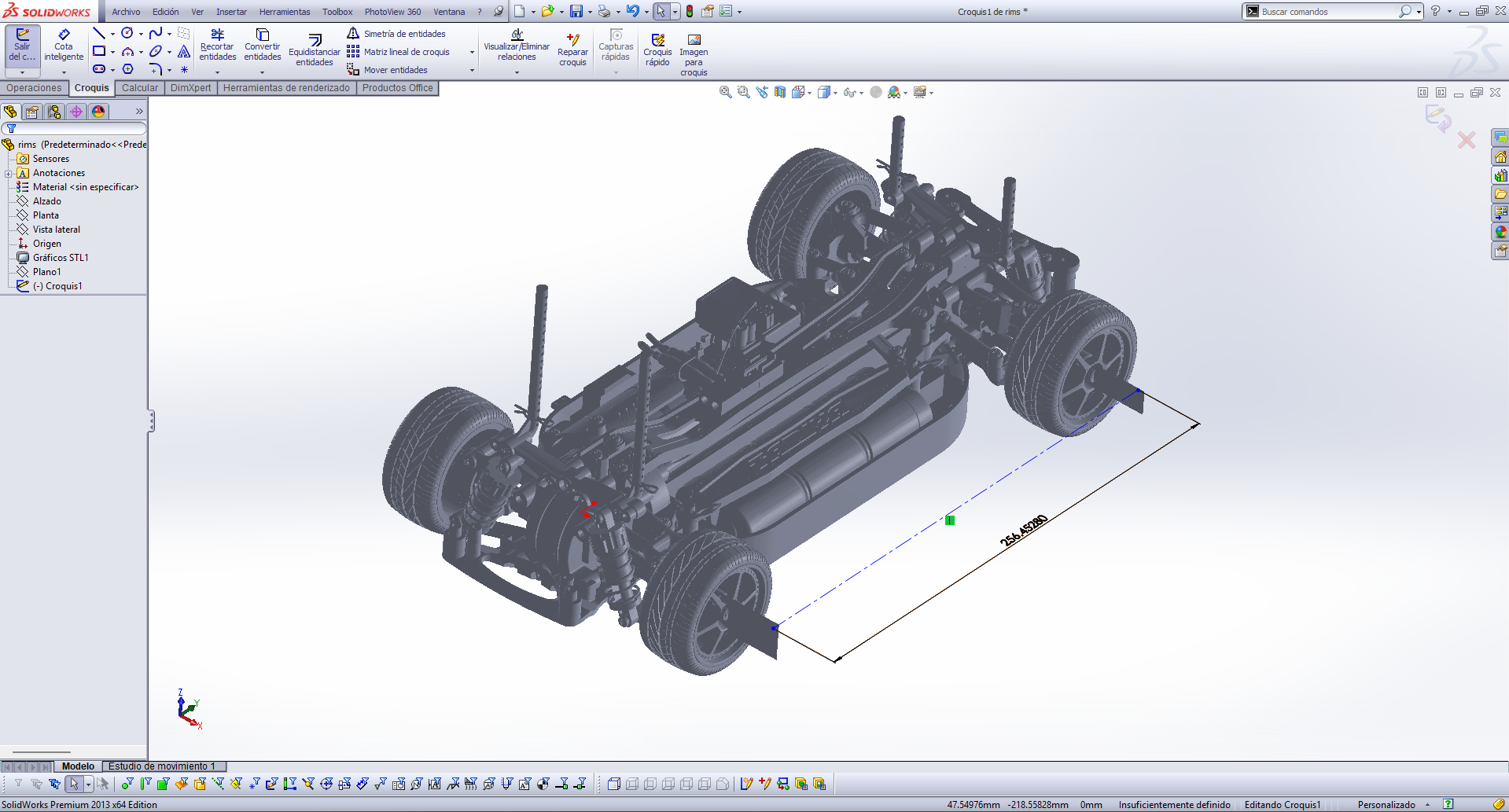Select the Cota inteligente dimension tool
Screen dimensions: 1509x812
[x=64, y=45]
